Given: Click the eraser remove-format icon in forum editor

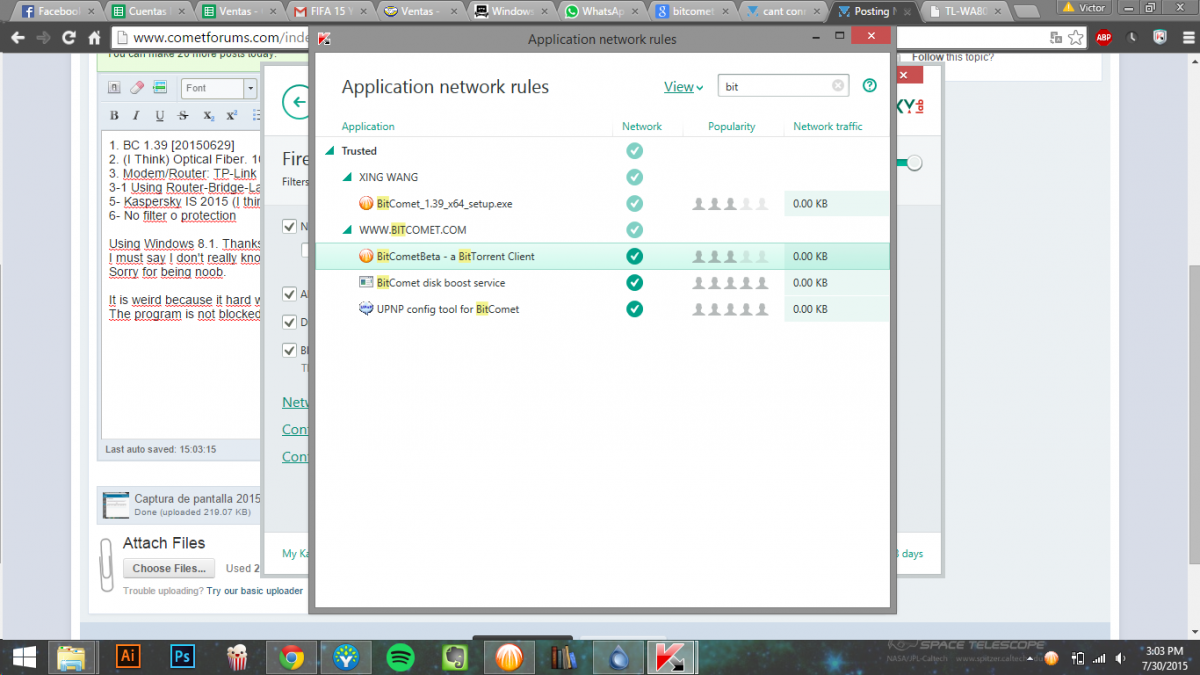Looking at the screenshot, I should click(x=138, y=88).
